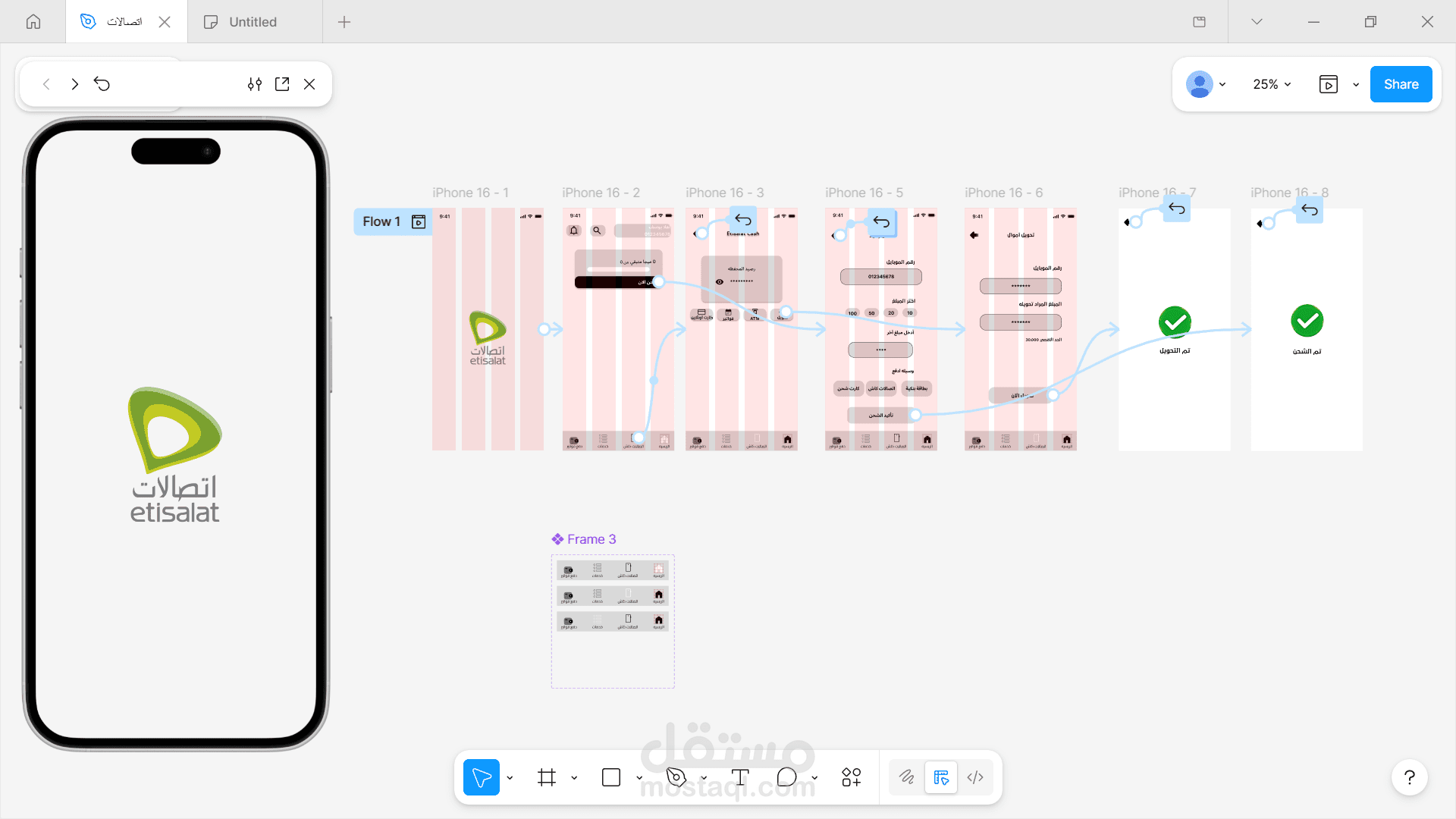Image resolution: width=1456 pixels, height=819 pixels.
Task: Select the Pen tool
Action: 676,777
